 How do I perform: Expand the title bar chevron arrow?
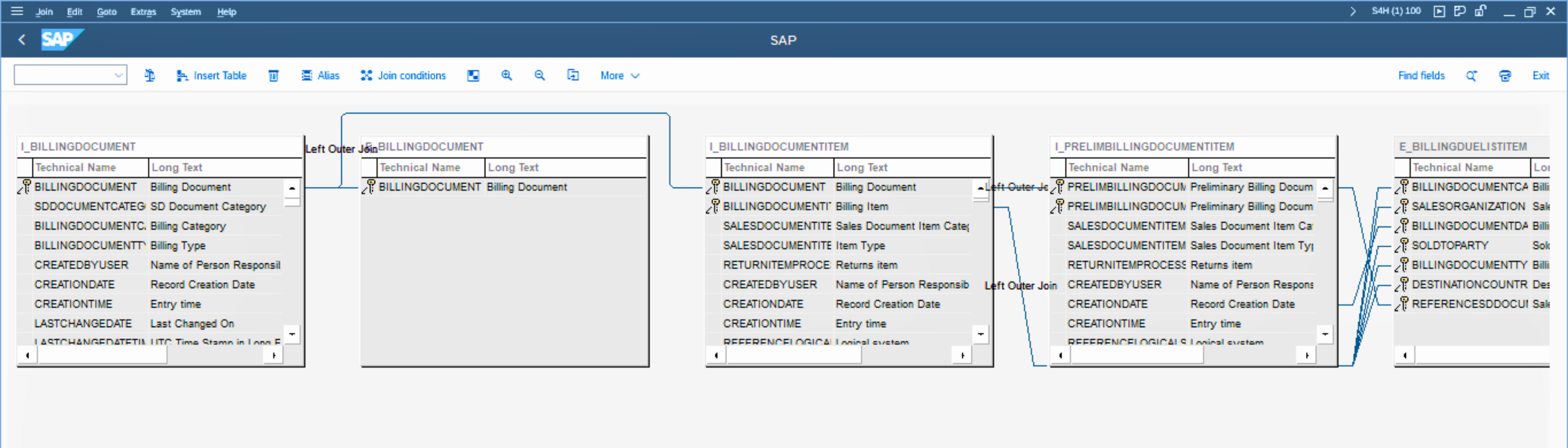click(x=1353, y=11)
